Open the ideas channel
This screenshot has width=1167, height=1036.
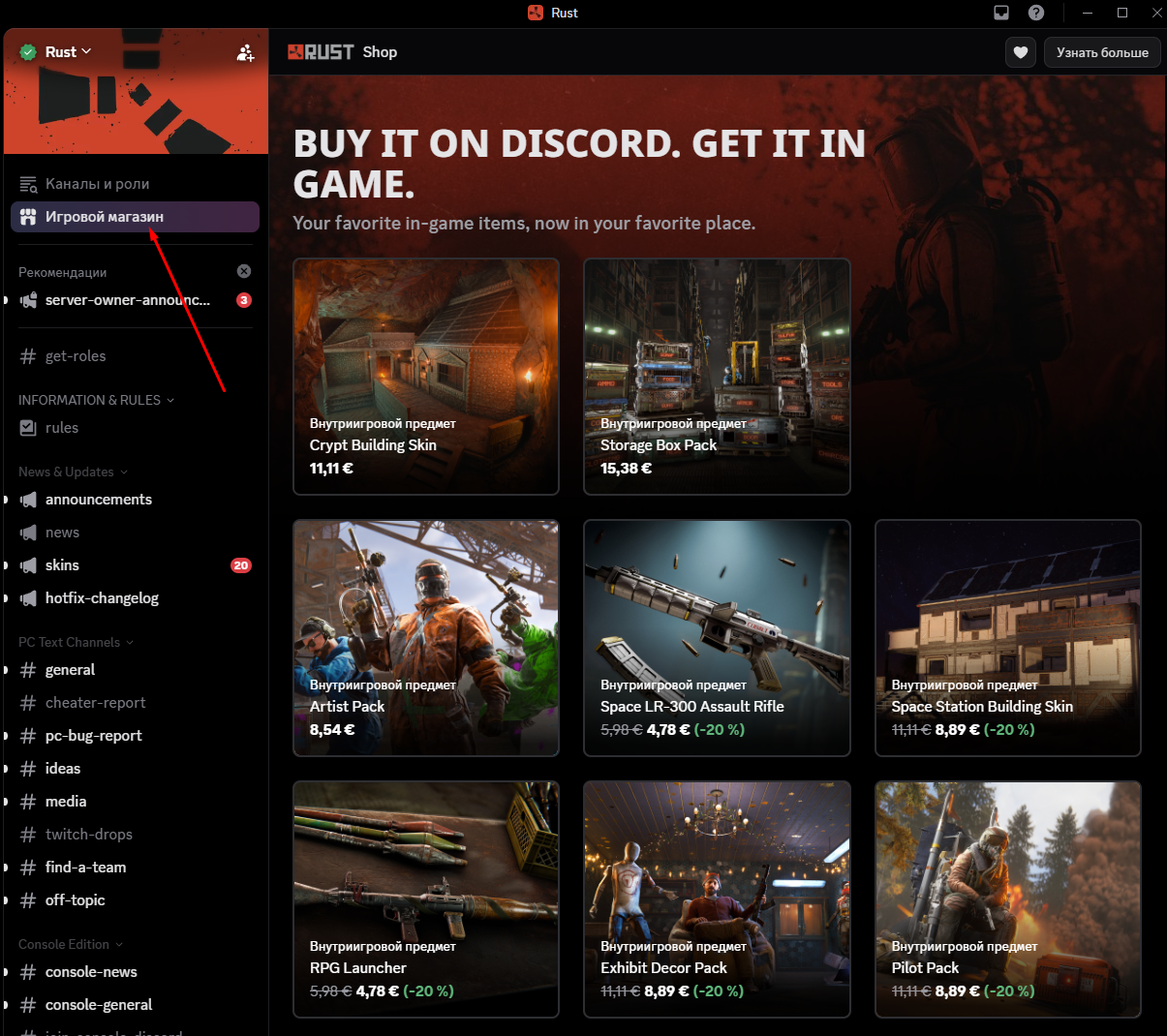click(135, 769)
